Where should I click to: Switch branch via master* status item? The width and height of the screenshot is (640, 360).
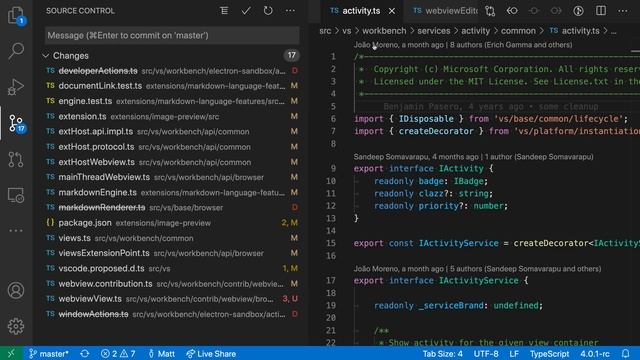pyautogui.click(x=49, y=353)
